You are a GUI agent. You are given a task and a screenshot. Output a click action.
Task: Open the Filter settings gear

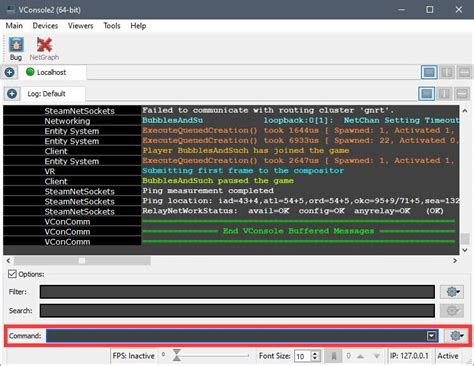pos(452,292)
